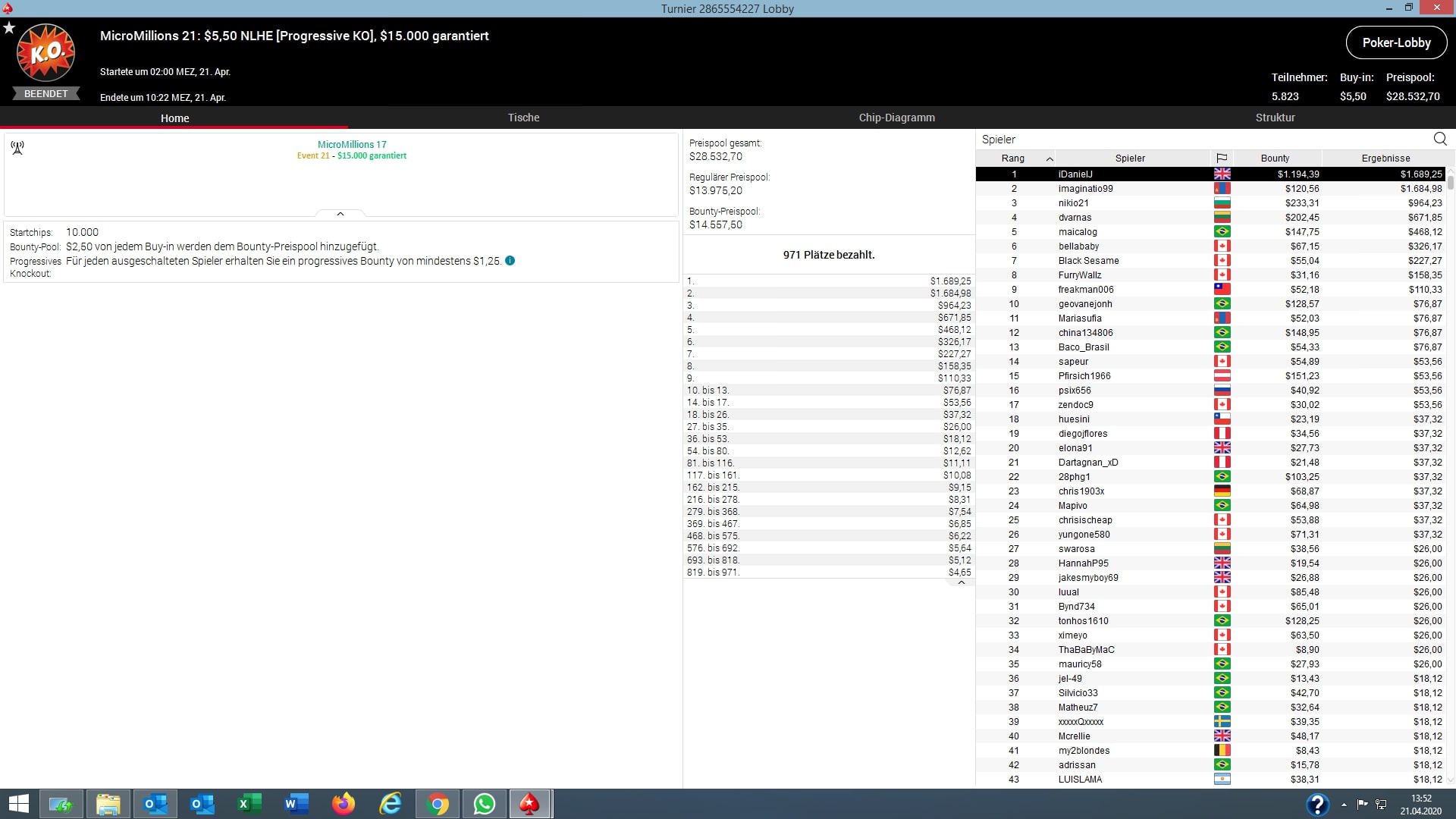The image size is (1456, 819).
Task: Click the broadcast antenna icon
Action: 17,147
